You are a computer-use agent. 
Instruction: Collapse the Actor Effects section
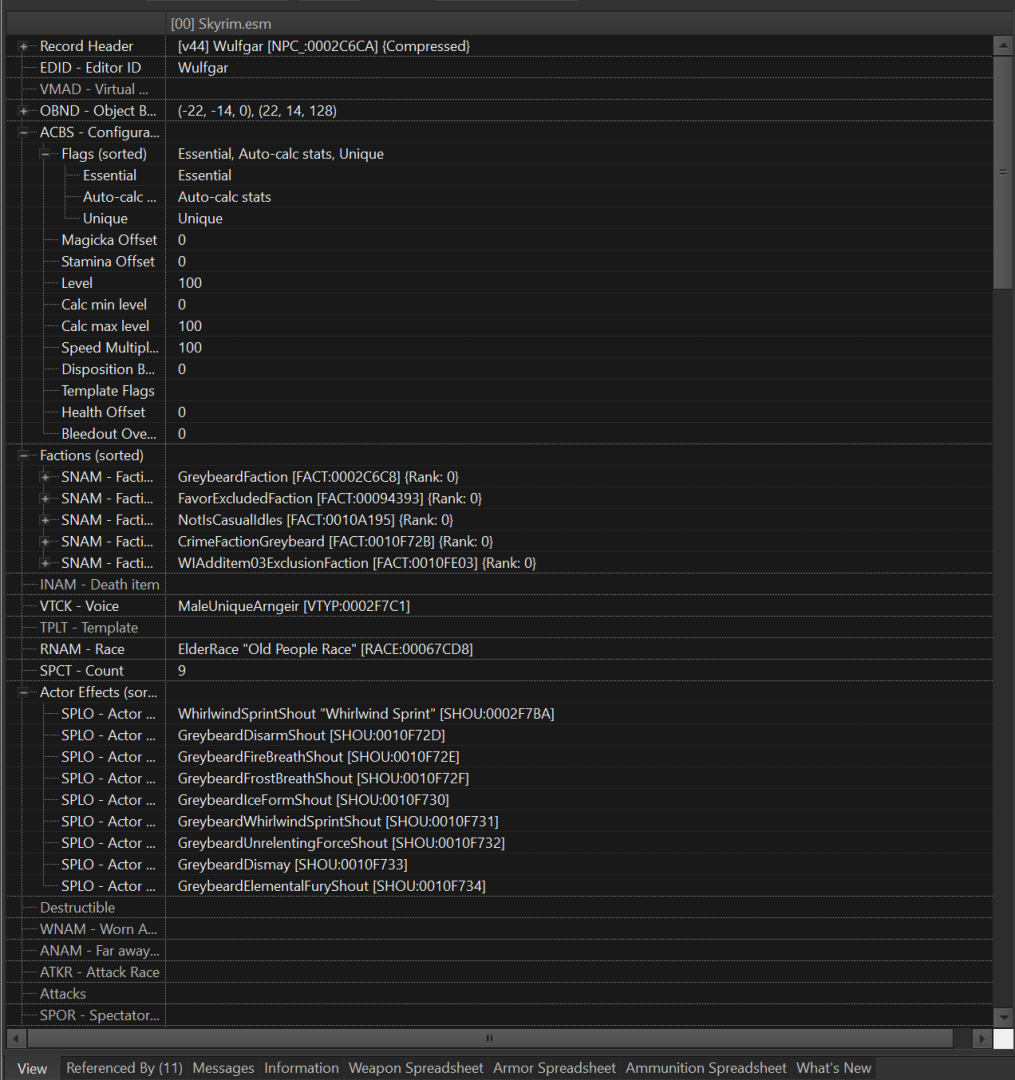(x=23, y=692)
